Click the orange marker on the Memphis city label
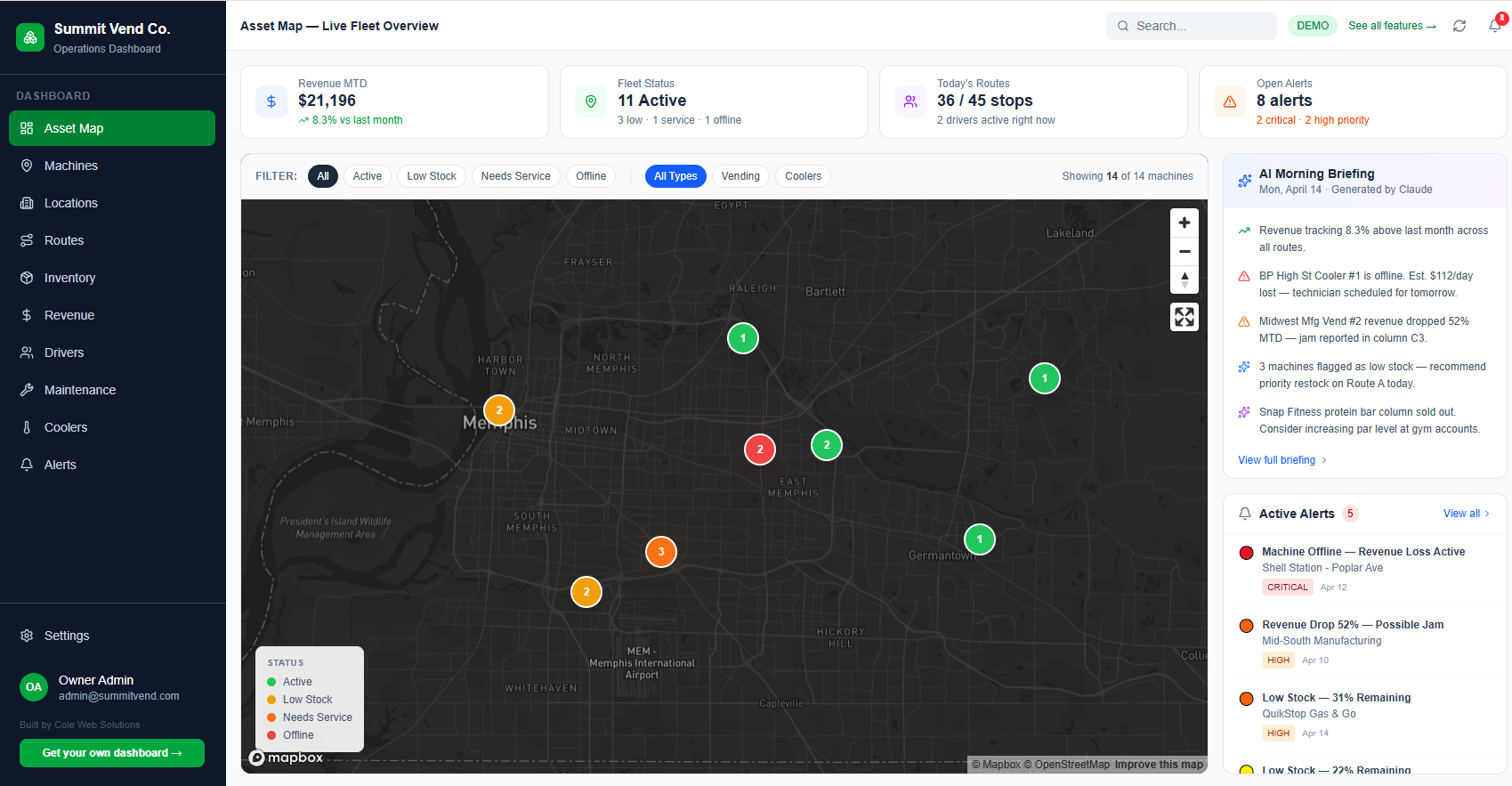Screen dimensions: 1512x786 499,410
